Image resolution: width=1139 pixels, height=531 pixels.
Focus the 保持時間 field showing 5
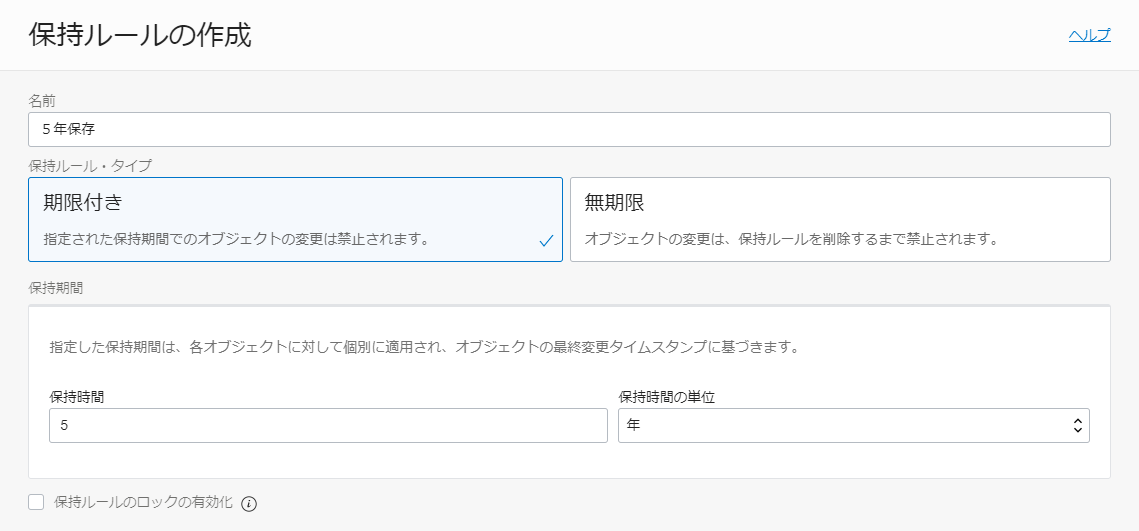328,425
